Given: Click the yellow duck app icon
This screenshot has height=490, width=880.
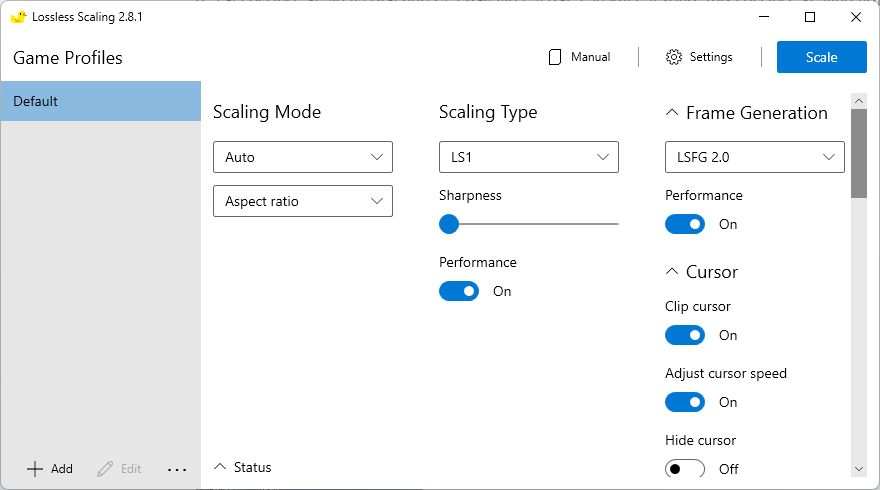Looking at the screenshot, I should [18, 17].
